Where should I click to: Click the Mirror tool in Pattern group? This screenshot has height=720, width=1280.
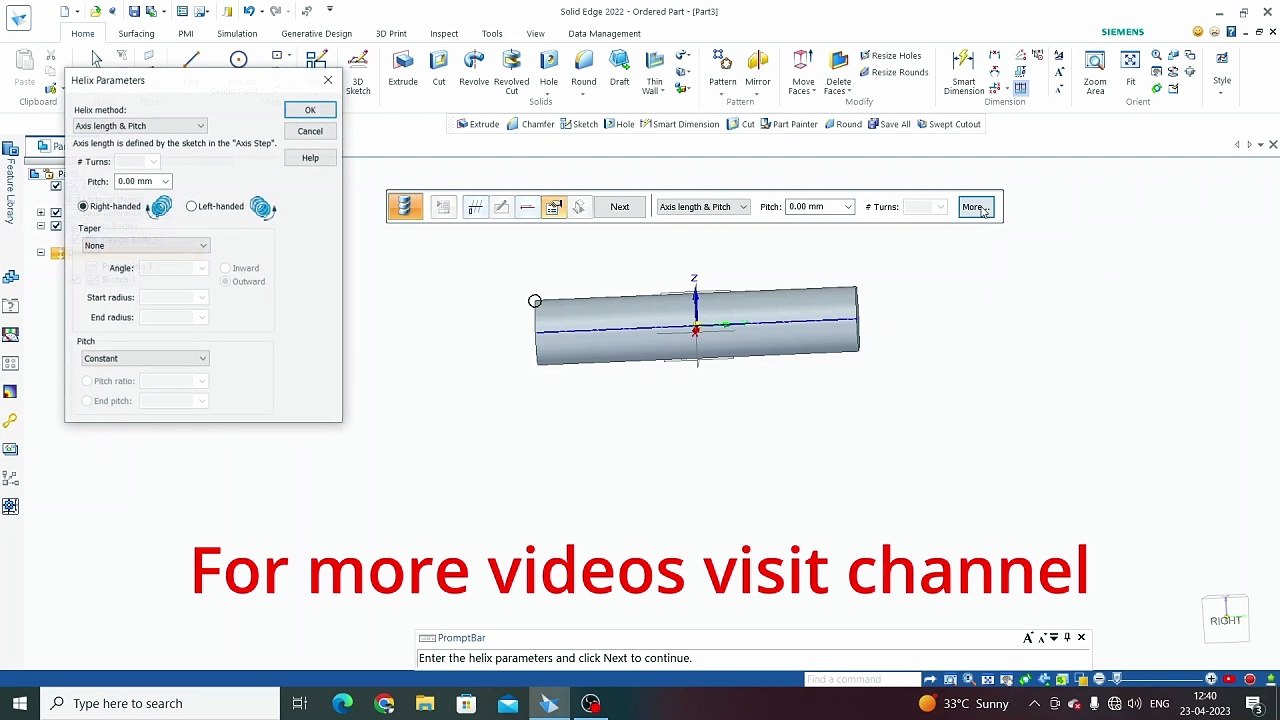click(x=757, y=69)
